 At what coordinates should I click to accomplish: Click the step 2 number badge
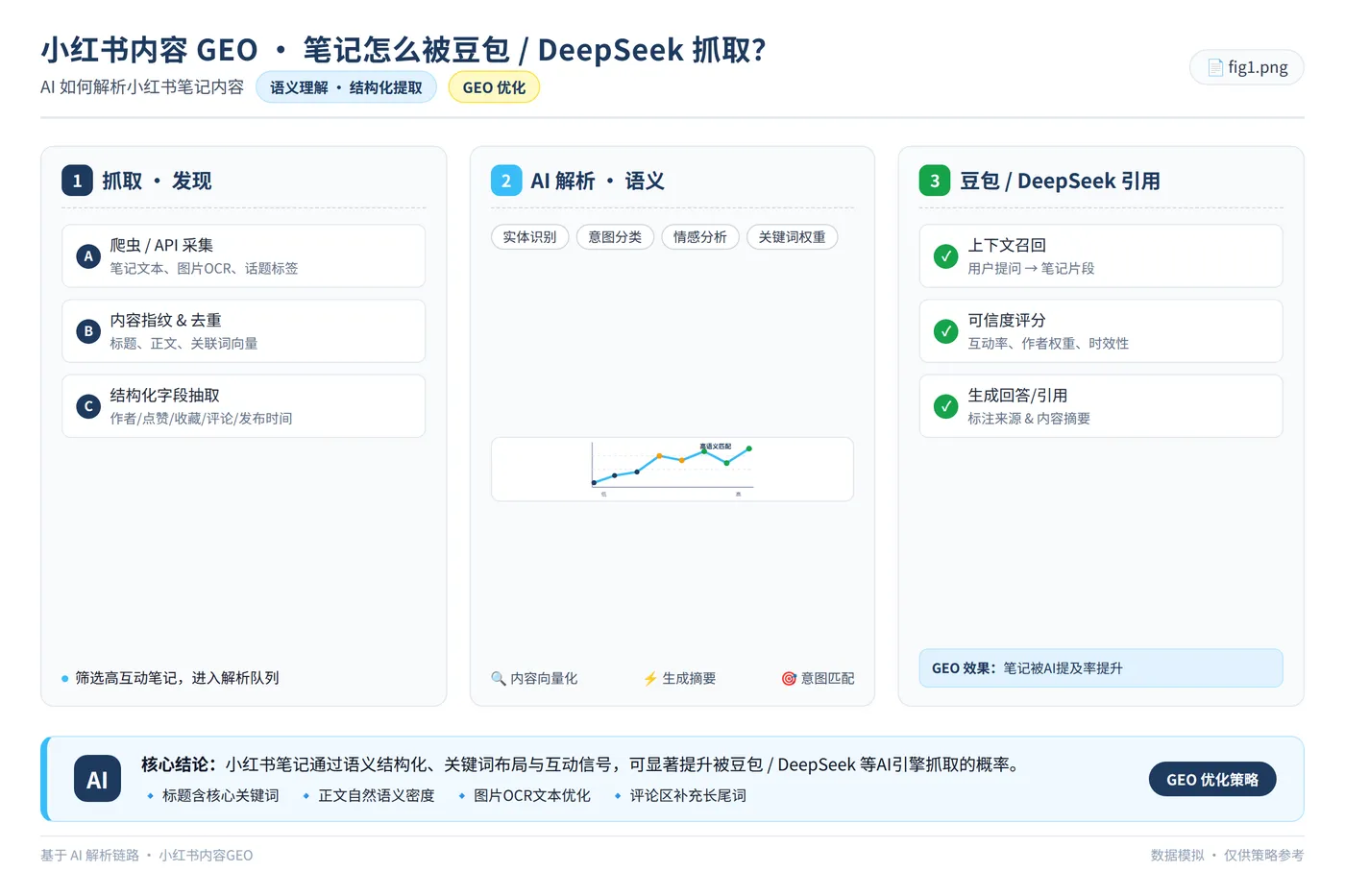click(506, 181)
